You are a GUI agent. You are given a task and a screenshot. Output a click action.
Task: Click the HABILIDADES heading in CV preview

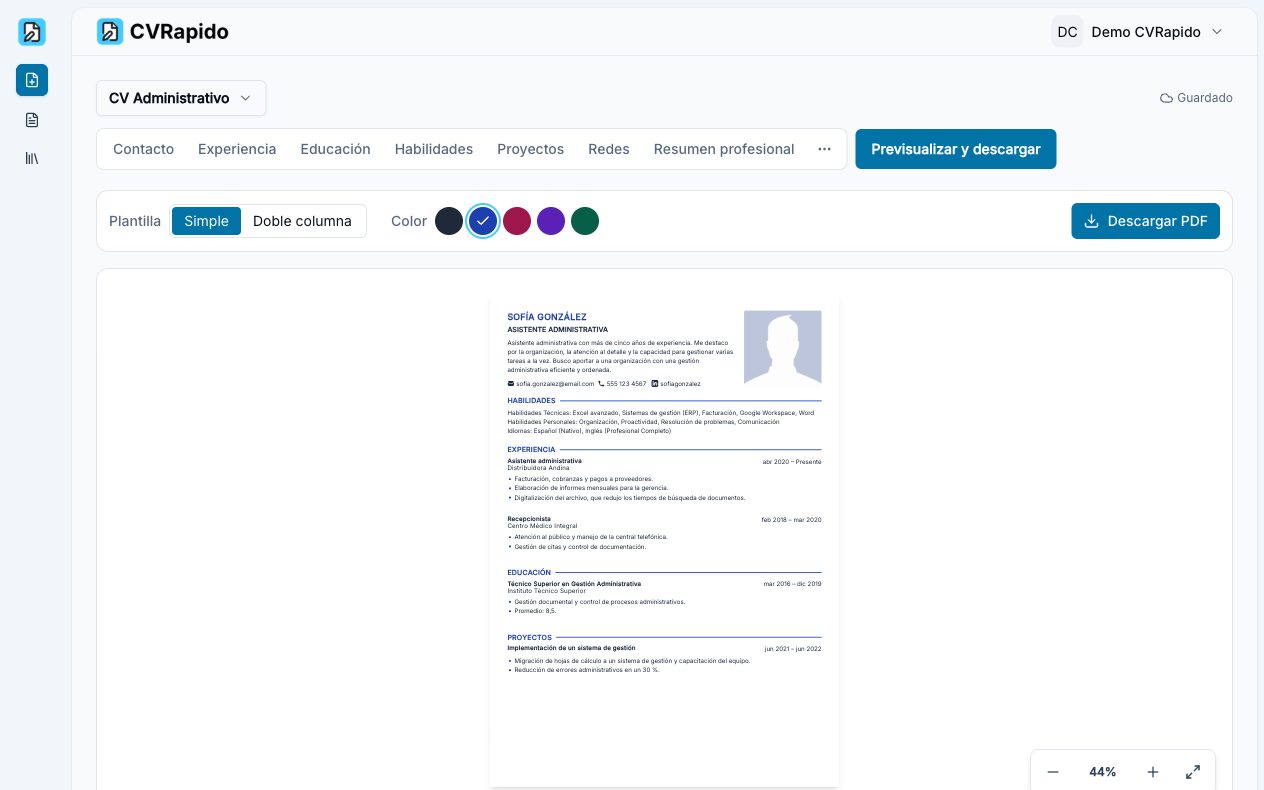pos(531,401)
